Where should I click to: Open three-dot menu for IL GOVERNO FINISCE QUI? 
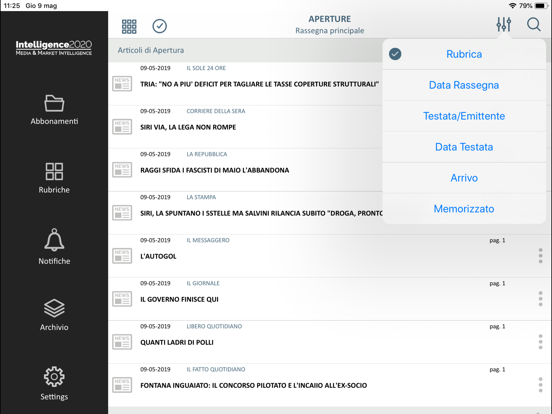point(540,299)
